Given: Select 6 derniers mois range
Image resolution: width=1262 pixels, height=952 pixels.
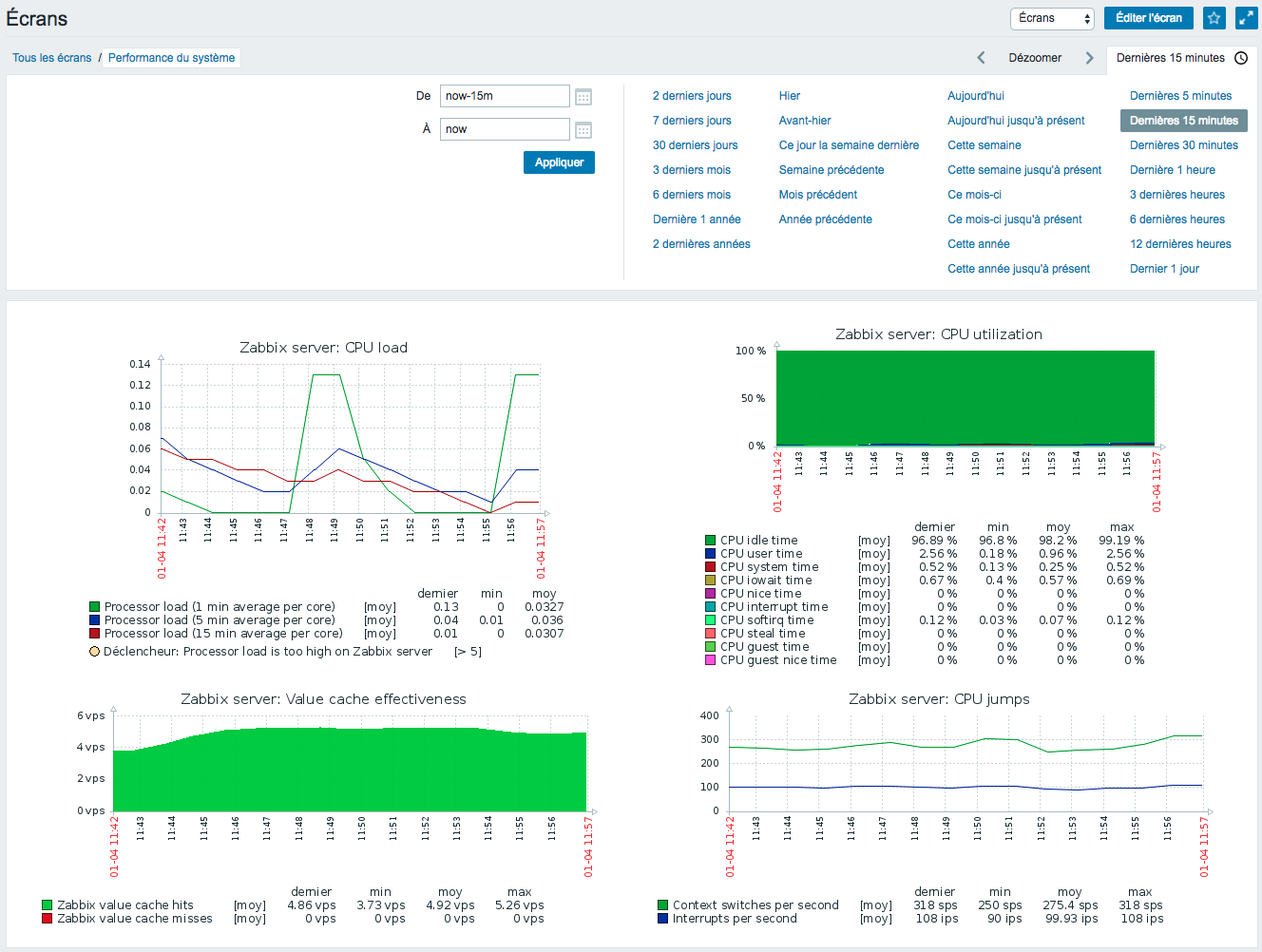Looking at the screenshot, I should click(x=692, y=195).
